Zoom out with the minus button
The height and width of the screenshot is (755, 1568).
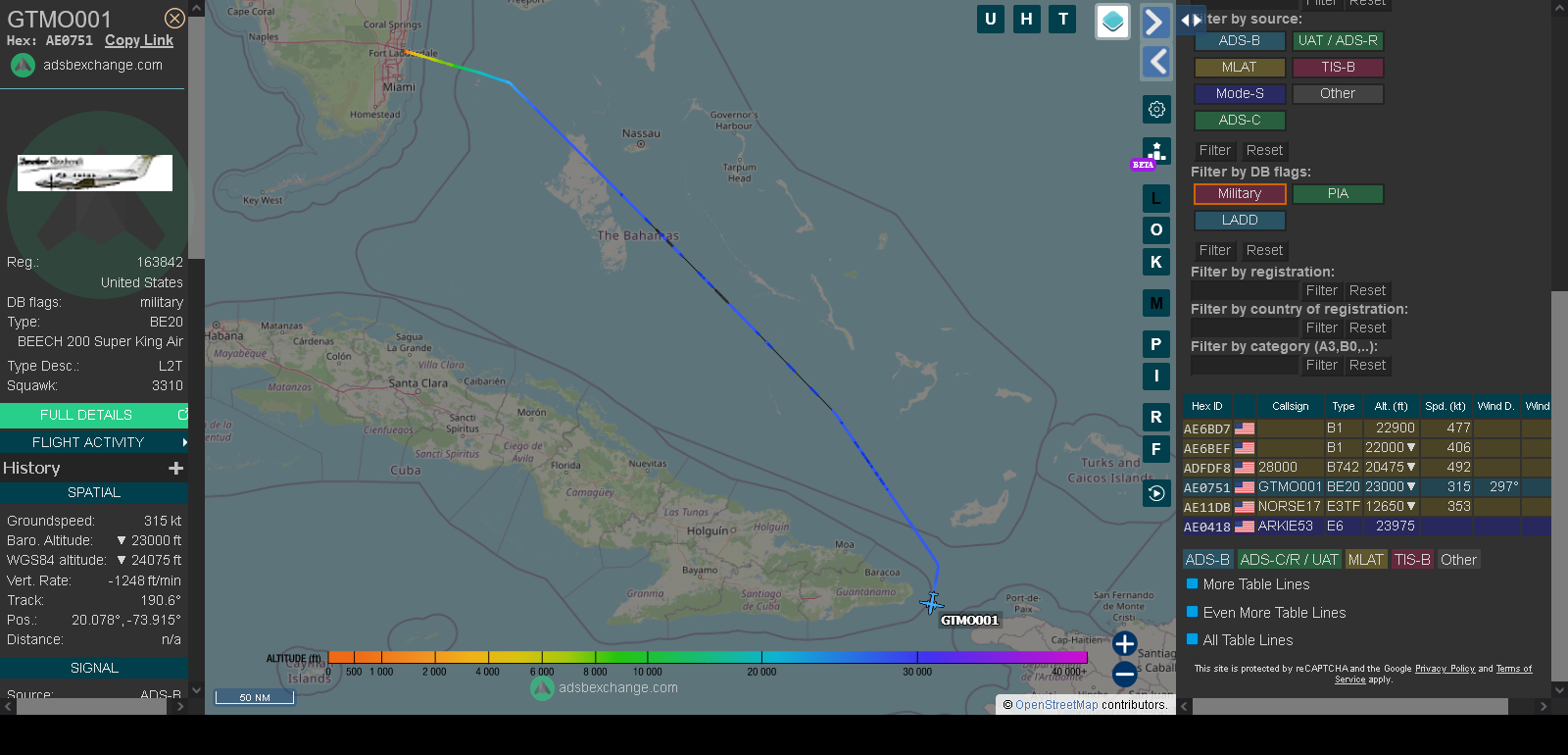tap(1125, 674)
